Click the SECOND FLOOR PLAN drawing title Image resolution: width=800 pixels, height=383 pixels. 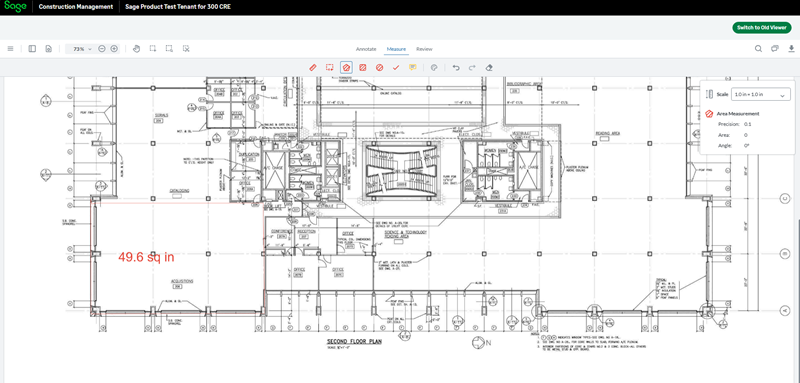pos(355,341)
